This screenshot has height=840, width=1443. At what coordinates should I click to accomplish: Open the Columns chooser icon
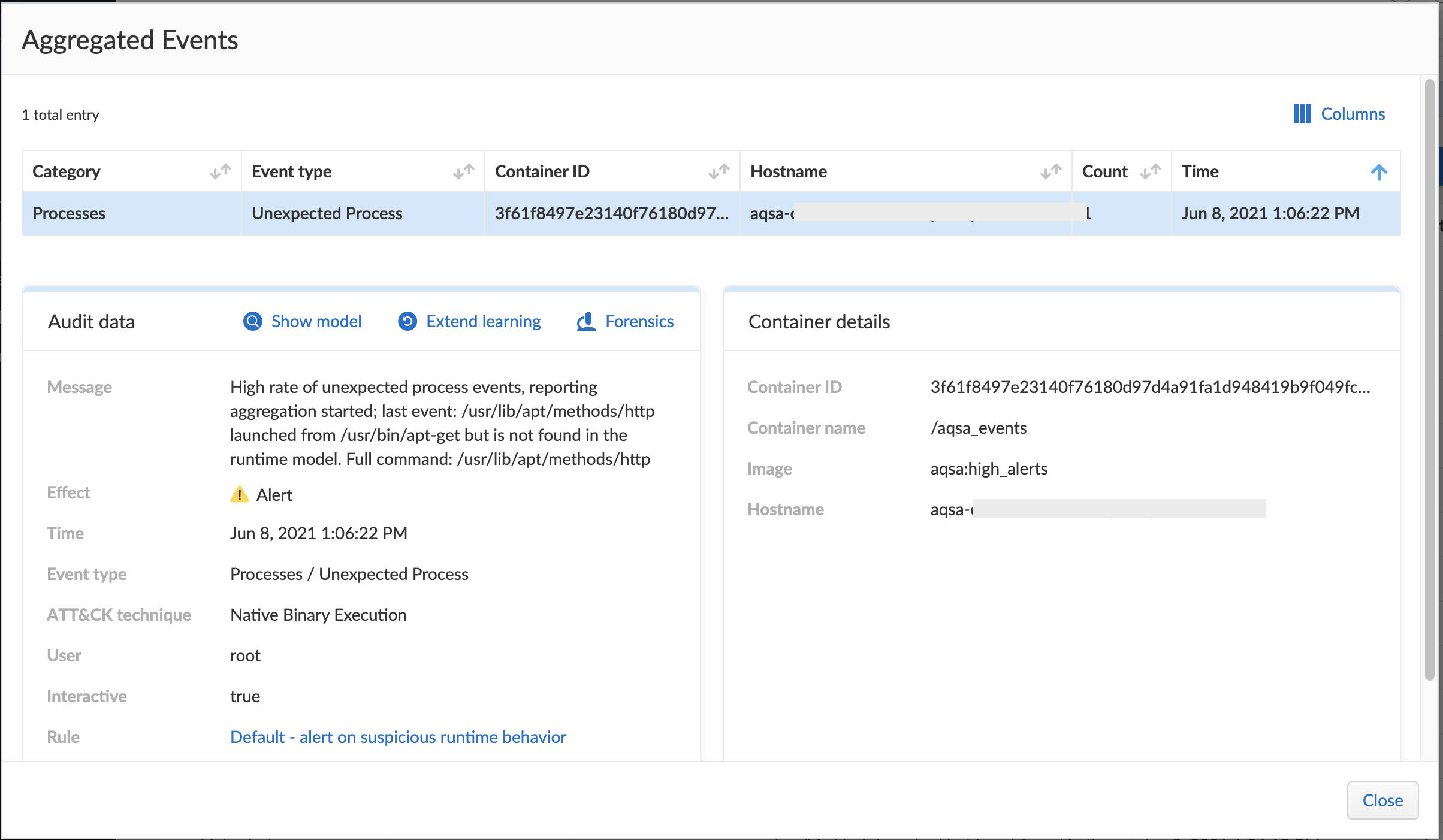[x=1302, y=114]
